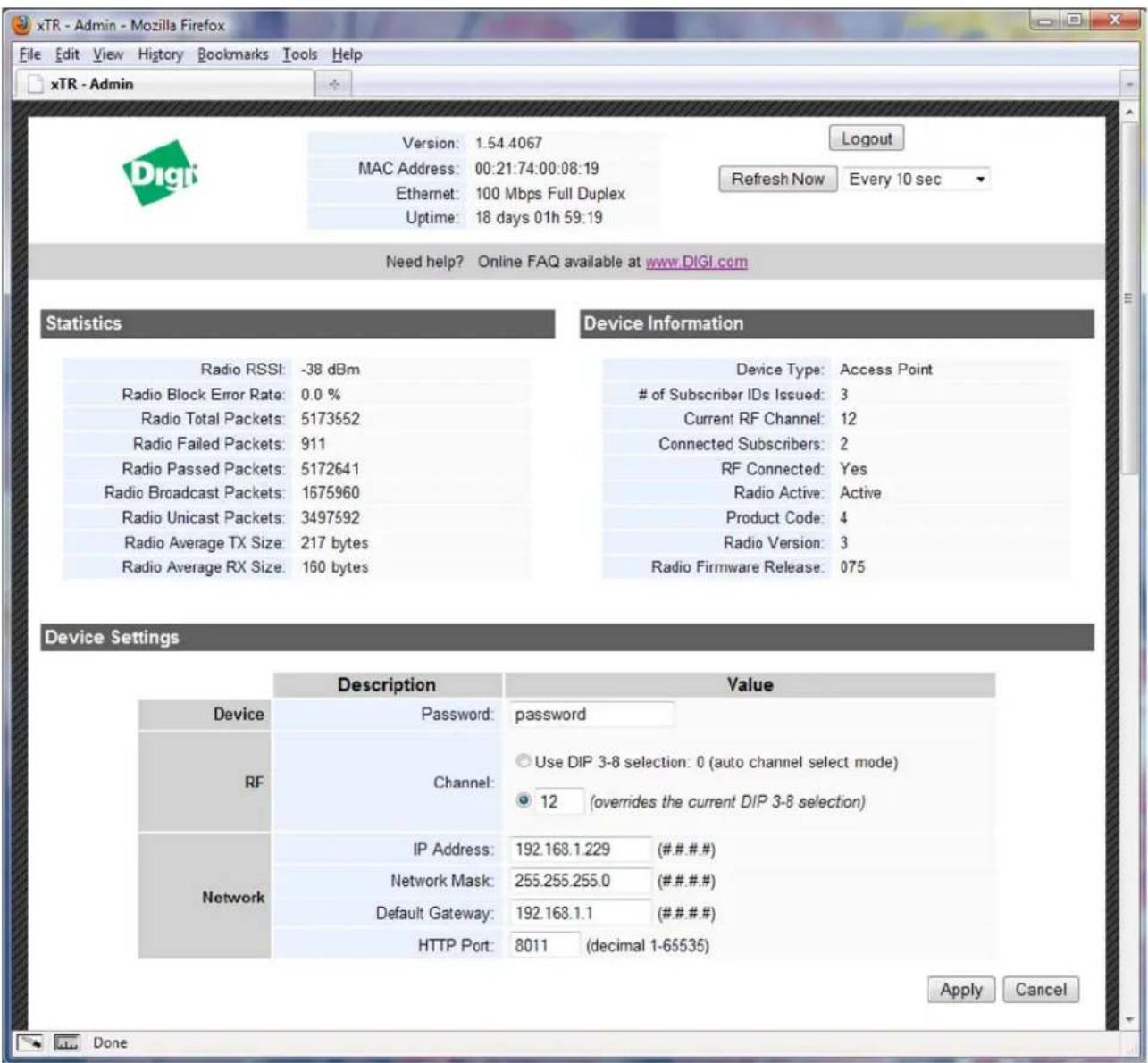Click the second status bar icon
Image resolution: width=1148 pixels, height=1063 pixels.
point(66,1042)
